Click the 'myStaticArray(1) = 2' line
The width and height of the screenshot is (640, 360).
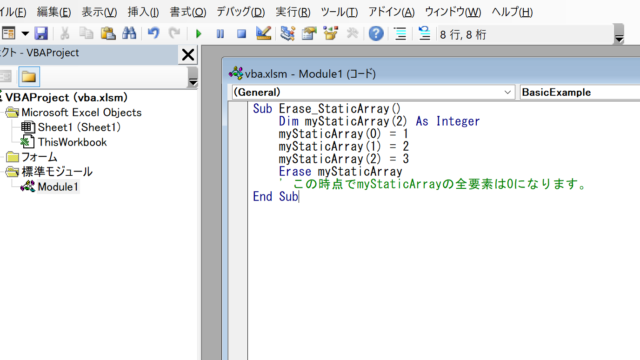pyautogui.click(x=343, y=147)
